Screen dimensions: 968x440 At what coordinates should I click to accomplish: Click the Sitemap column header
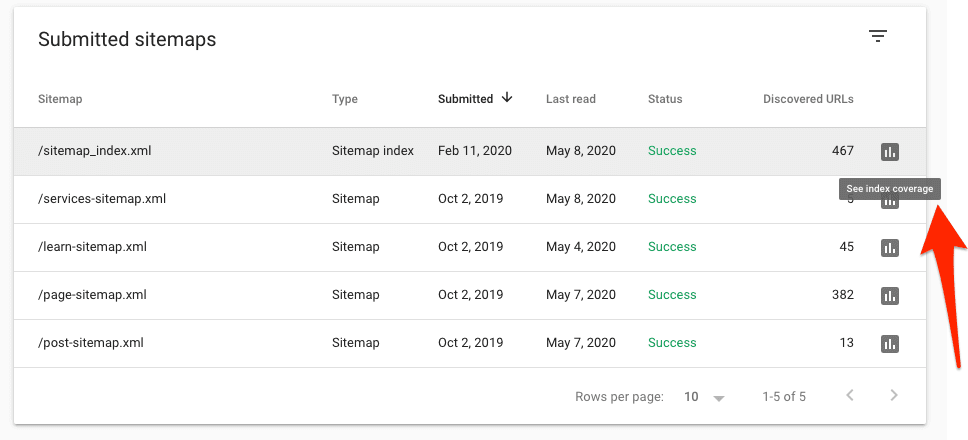pos(60,99)
